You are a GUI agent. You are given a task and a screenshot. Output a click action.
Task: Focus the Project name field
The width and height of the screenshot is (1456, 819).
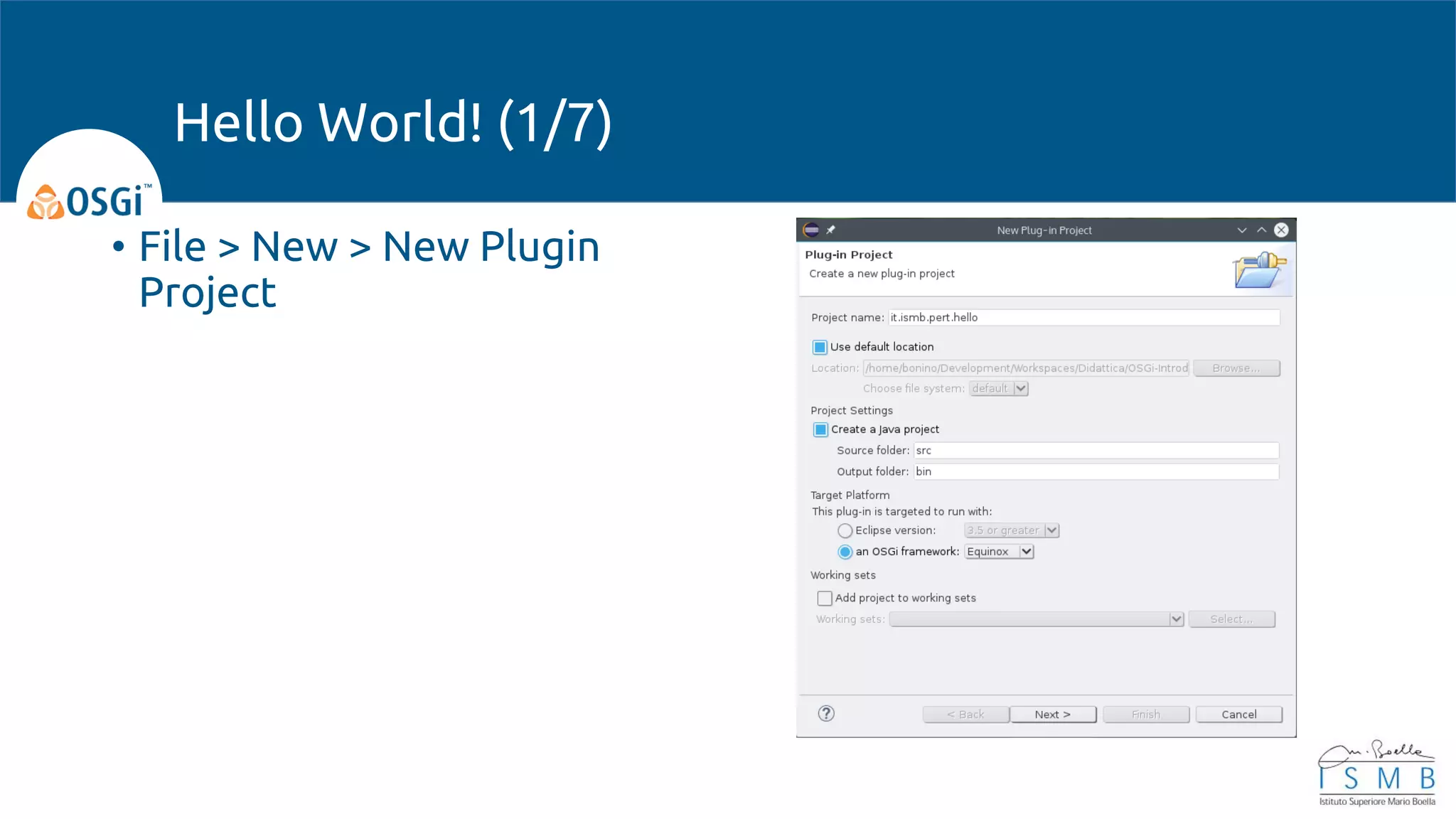click(1084, 318)
